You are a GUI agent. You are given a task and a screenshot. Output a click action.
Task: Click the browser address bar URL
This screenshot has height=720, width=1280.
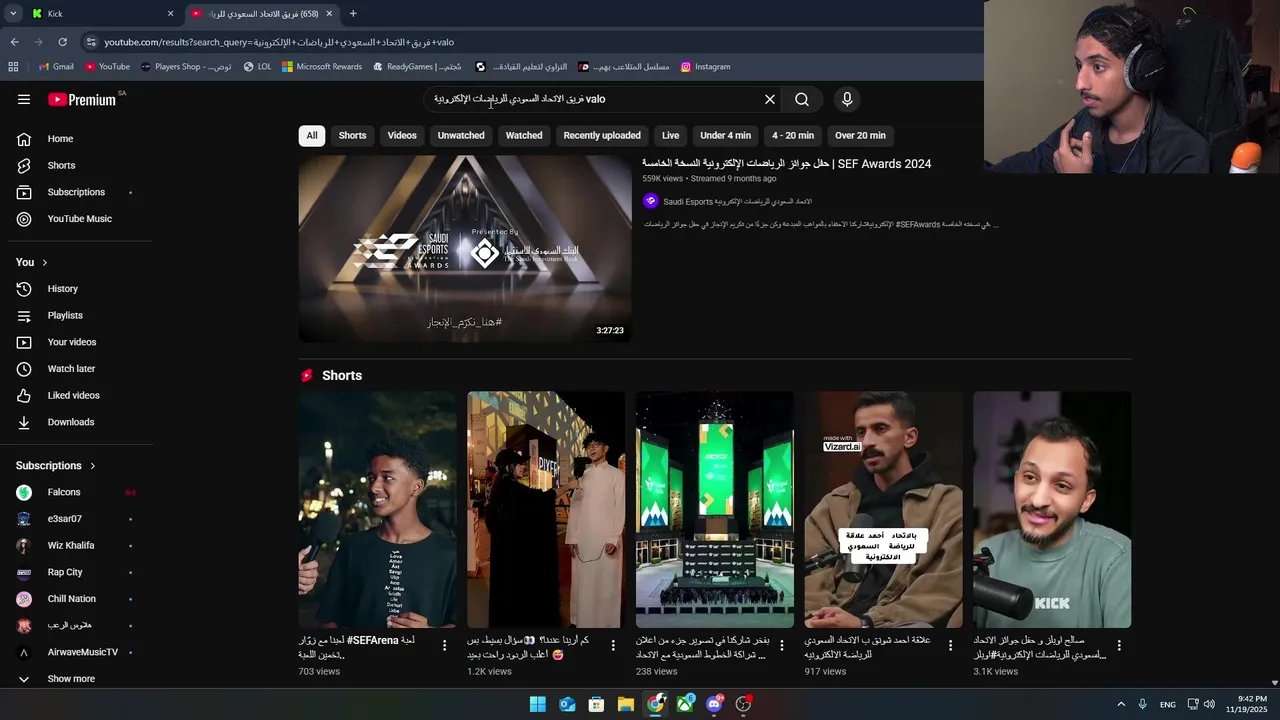[279, 42]
